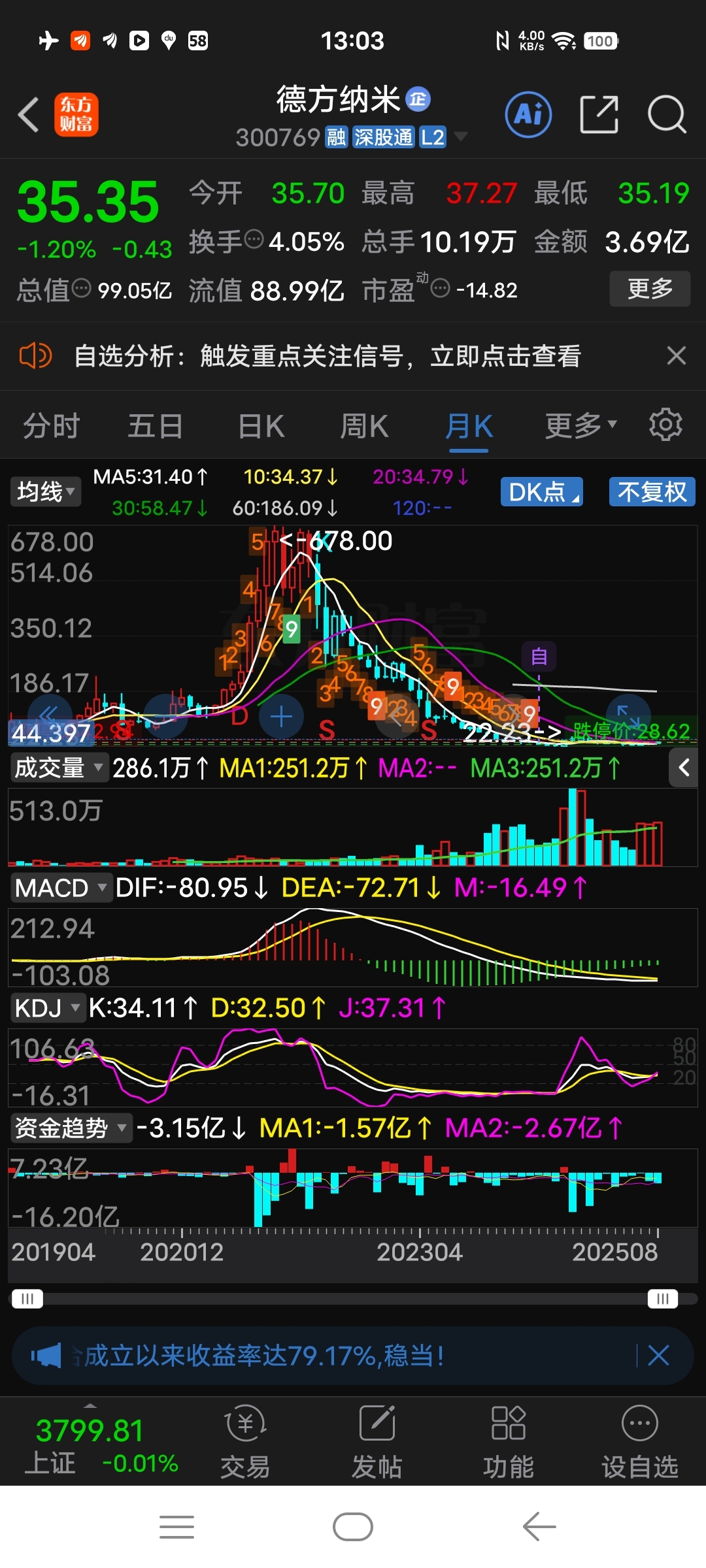Tap the 德方纳米 stock title

pyautogui.click(x=338, y=99)
